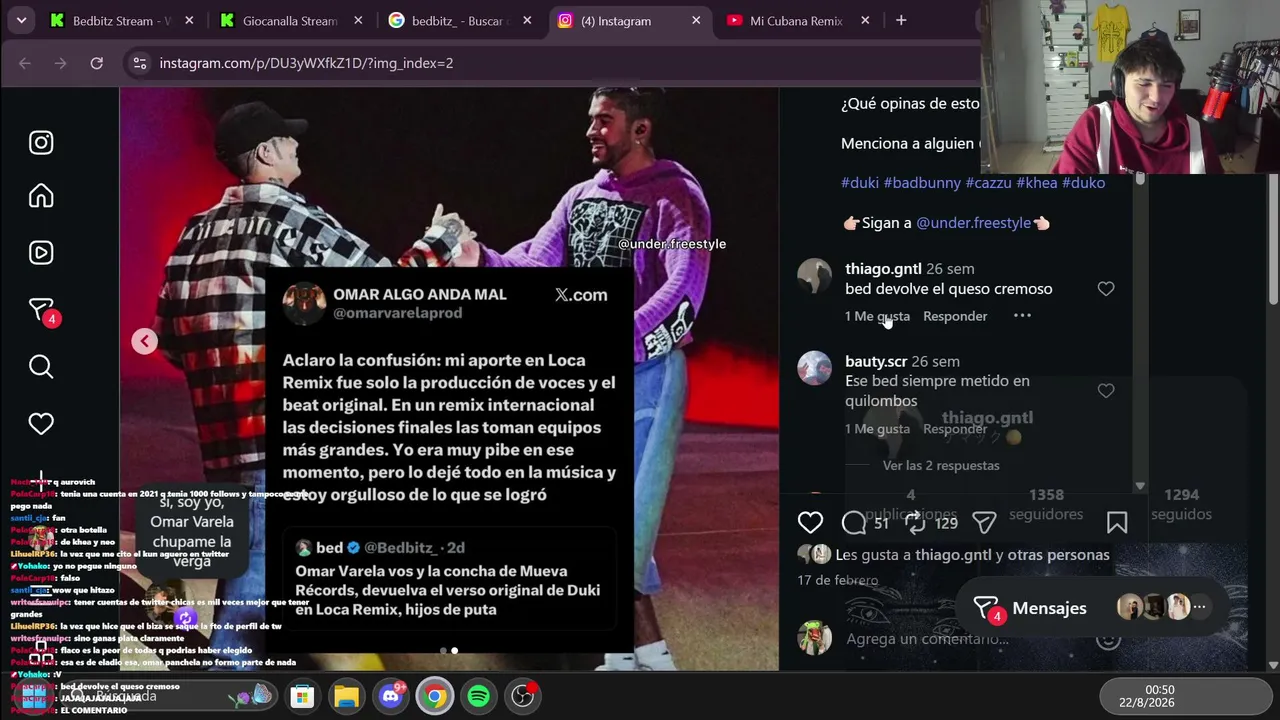Switch to the Giocanalla Stream tab
The height and width of the screenshot is (720, 1280).
pos(290,21)
